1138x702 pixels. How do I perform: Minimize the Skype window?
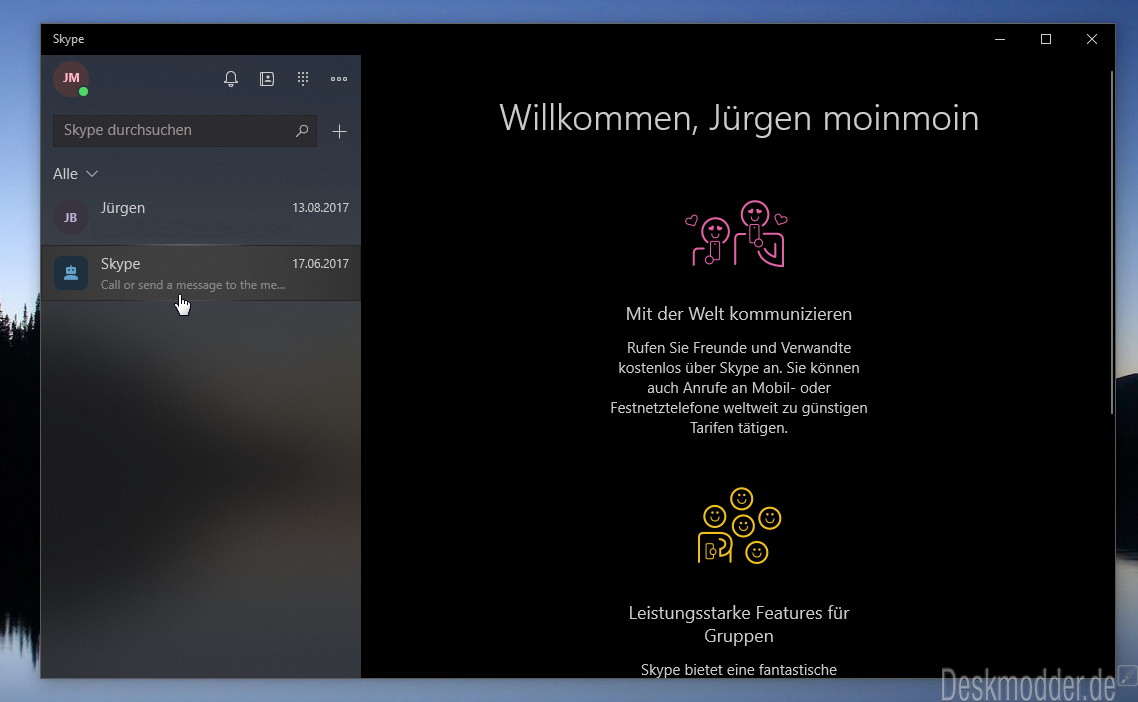(x=1000, y=39)
